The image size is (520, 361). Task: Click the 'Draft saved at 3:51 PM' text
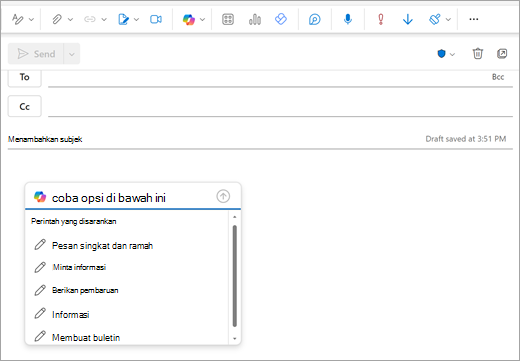(466, 139)
